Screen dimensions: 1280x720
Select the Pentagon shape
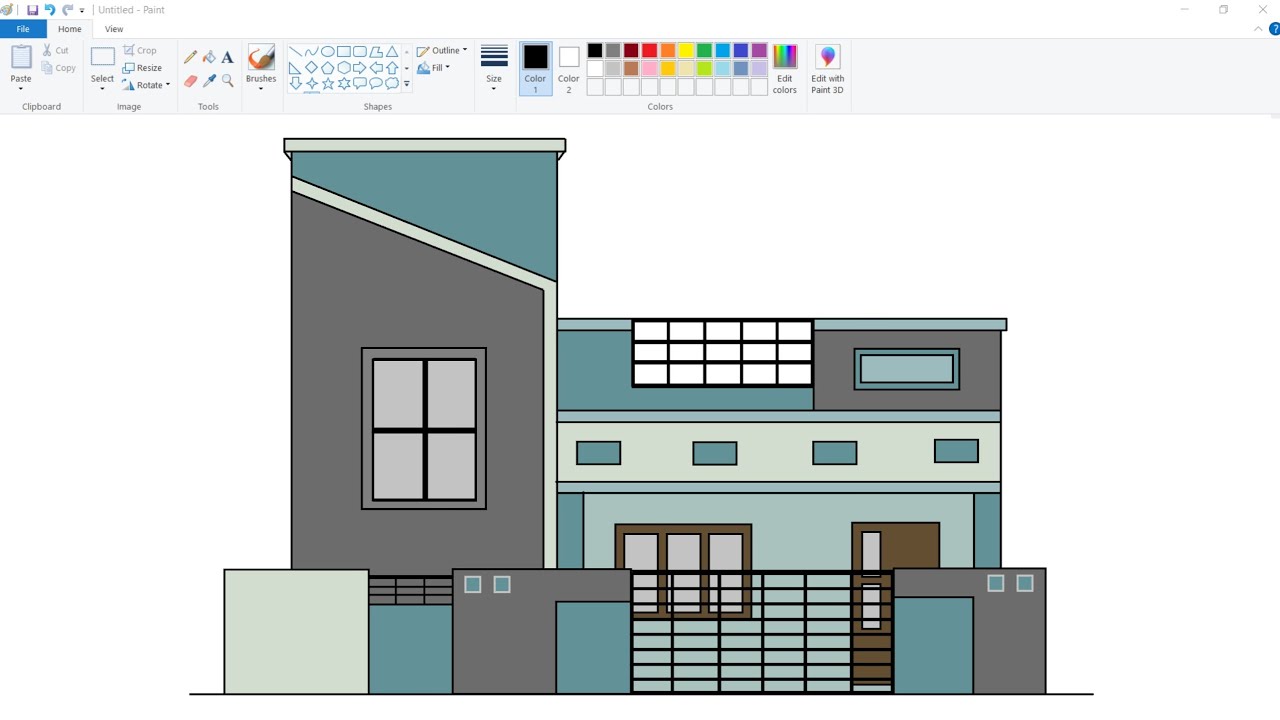(327, 68)
